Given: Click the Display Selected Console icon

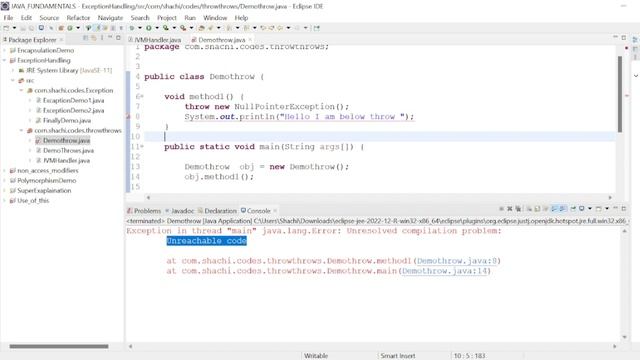Looking at the screenshot, I should coord(582,209).
